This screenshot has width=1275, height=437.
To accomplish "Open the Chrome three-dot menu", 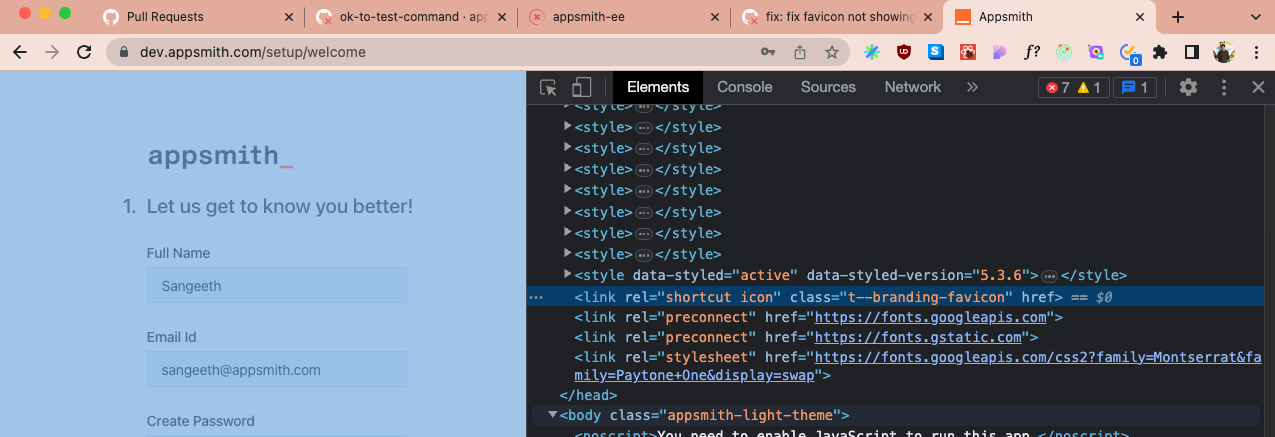I will 1256,52.
